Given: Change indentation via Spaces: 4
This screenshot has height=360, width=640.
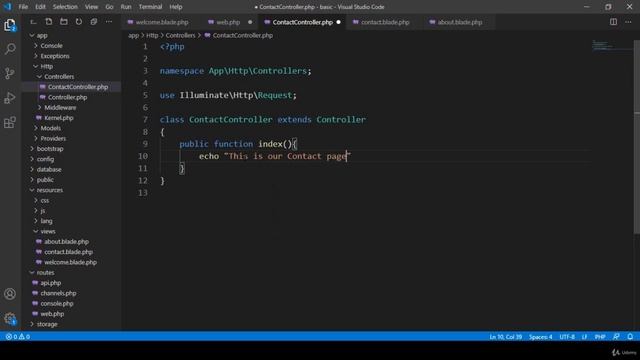Looking at the screenshot, I should pyautogui.click(x=540, y=337).
